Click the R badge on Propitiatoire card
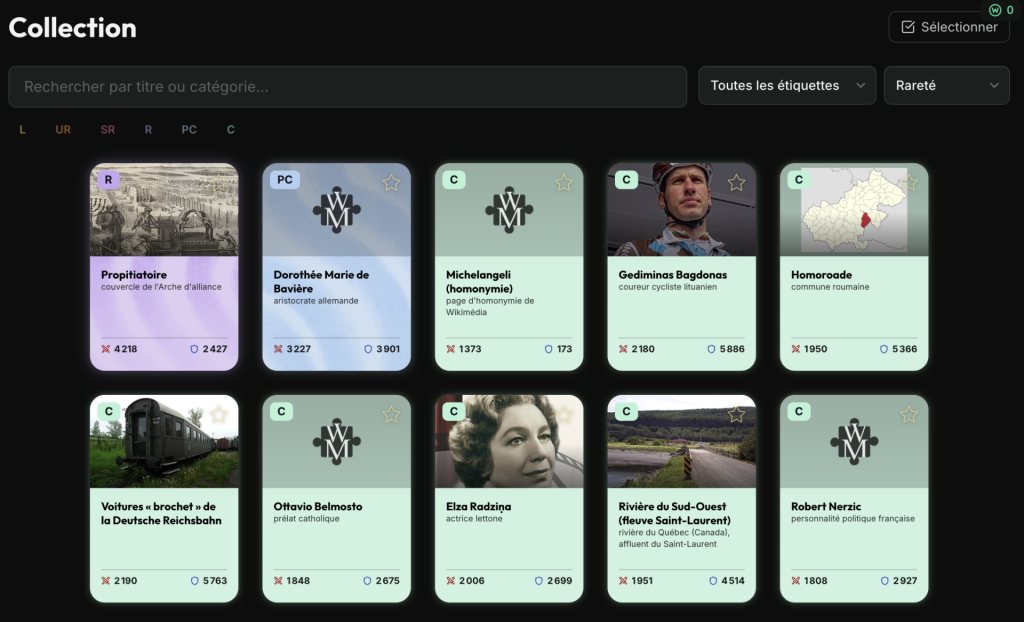Screen dimensions: 1024x622 click(108, 179)
